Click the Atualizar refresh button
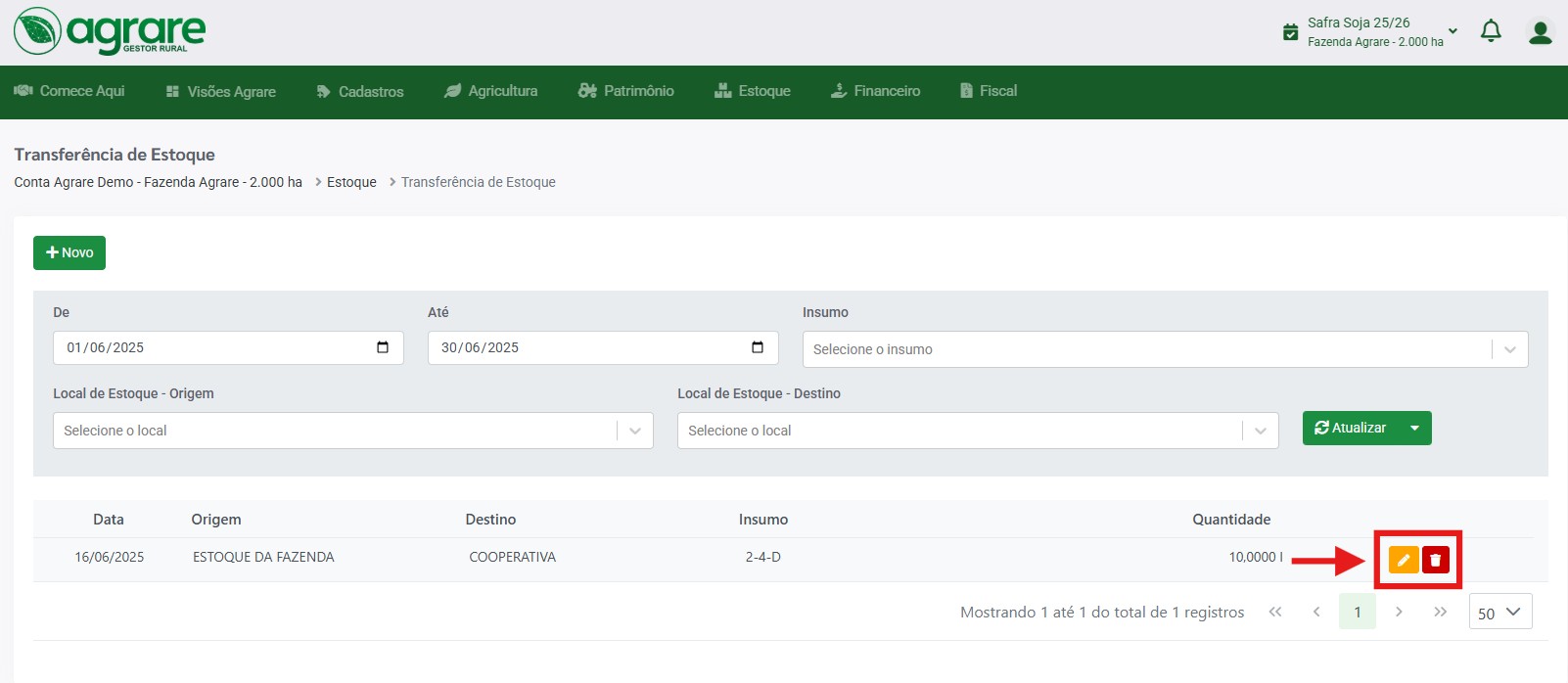The image size is (1568, 683). click(x=1352, y=428)
